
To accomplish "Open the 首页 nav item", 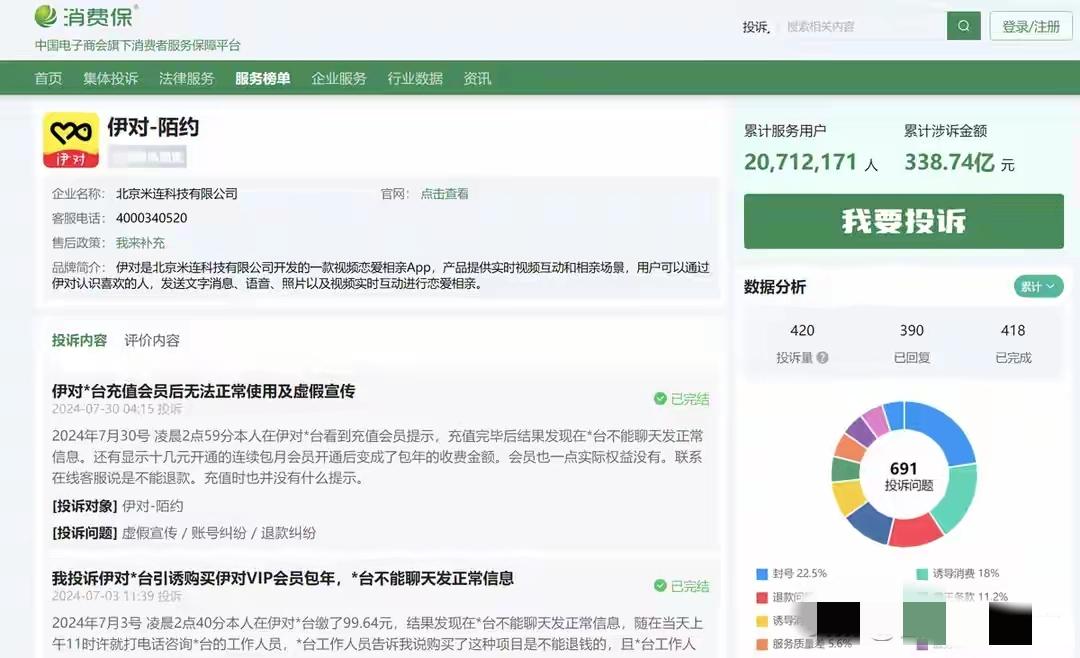I will pyautogui.click(x=48, y=79).
